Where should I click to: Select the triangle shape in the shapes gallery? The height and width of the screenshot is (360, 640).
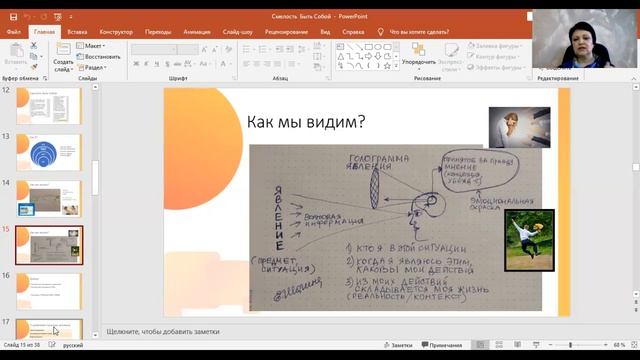pos(340,56)
